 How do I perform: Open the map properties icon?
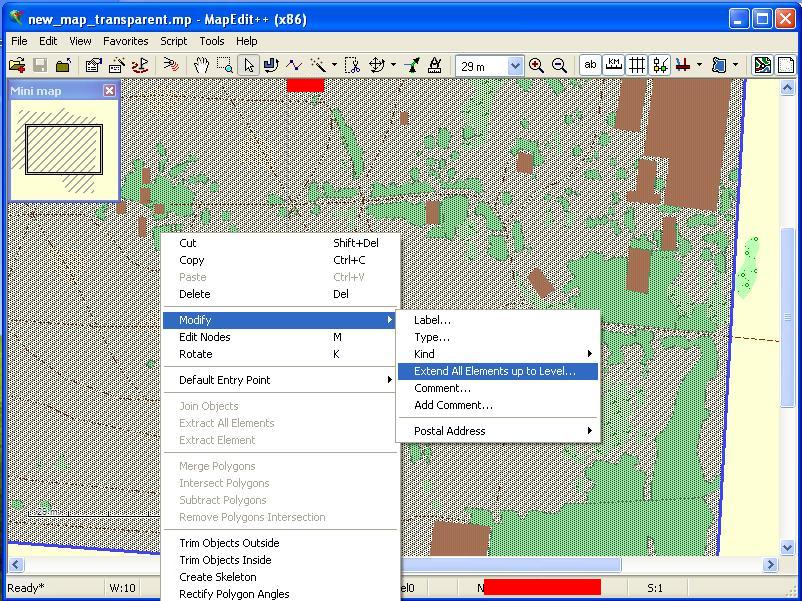coord(93,66)
